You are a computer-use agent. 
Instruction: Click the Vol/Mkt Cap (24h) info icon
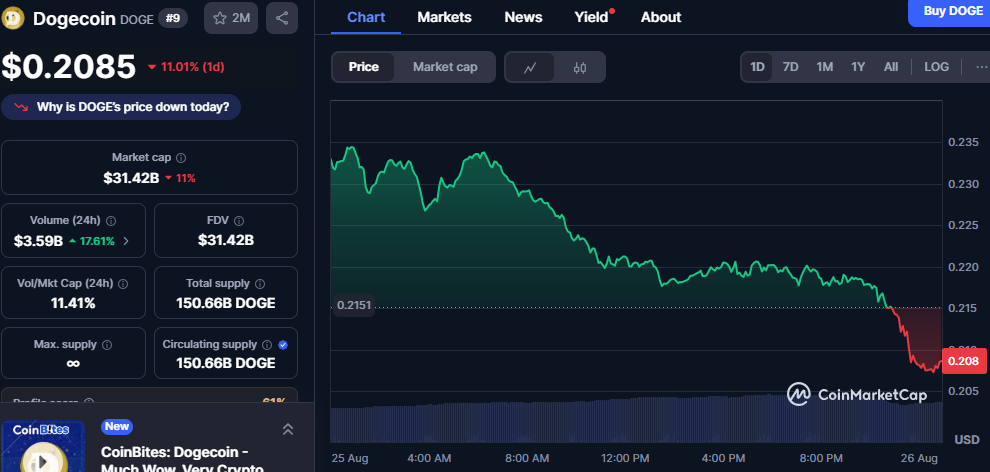tap(123, 284)
